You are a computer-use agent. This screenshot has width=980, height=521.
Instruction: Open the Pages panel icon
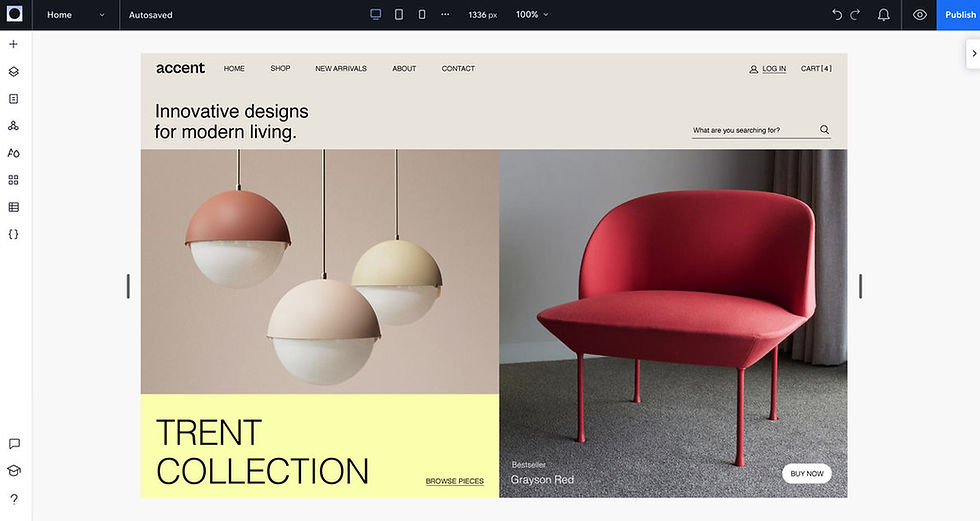click(13, 99)
